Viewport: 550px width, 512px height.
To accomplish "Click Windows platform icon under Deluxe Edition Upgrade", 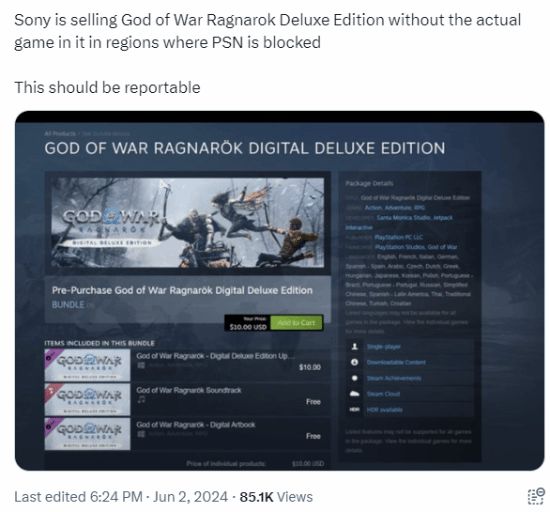I will click(141, 365).
